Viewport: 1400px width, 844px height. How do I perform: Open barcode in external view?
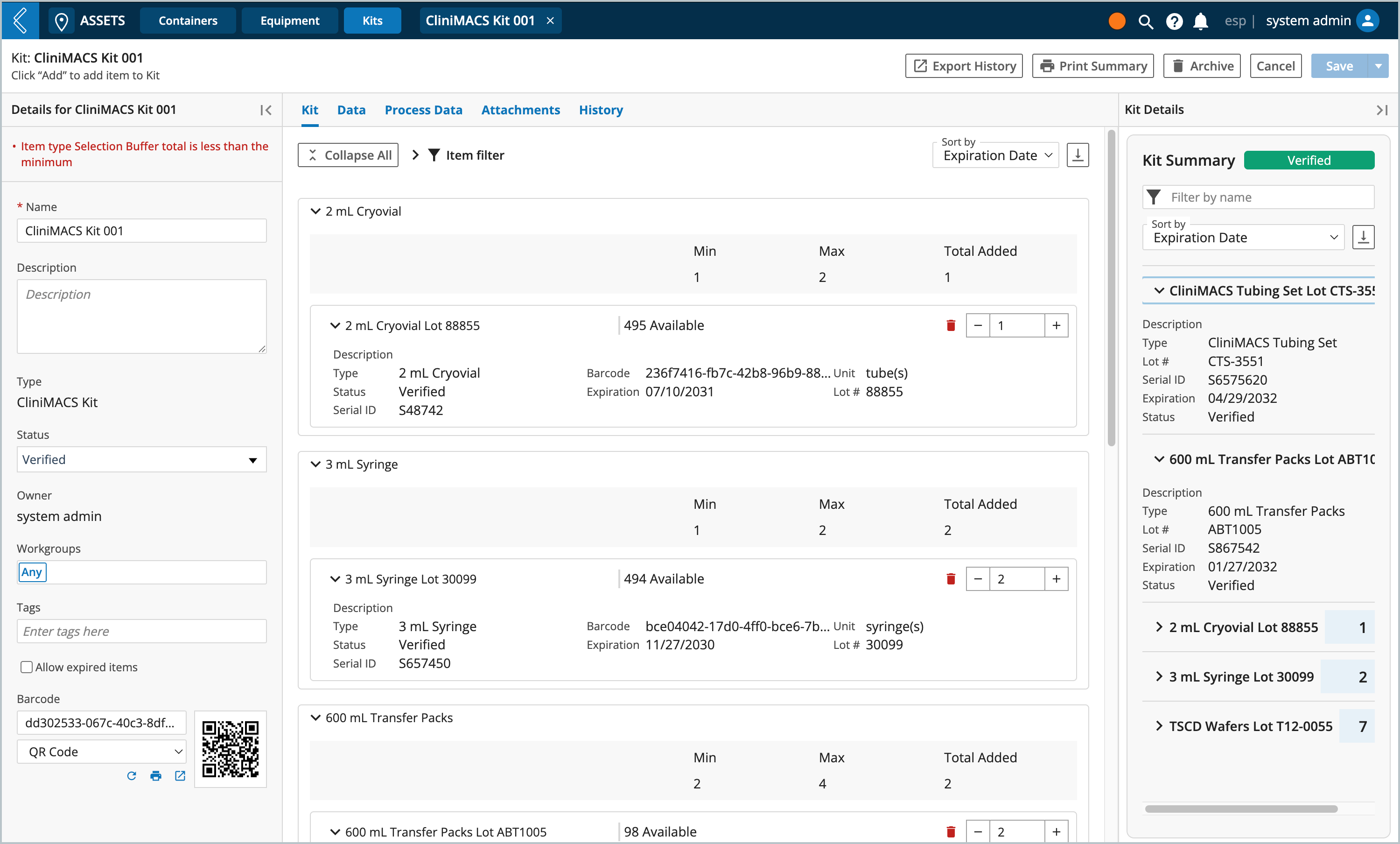tap(180, 776)
